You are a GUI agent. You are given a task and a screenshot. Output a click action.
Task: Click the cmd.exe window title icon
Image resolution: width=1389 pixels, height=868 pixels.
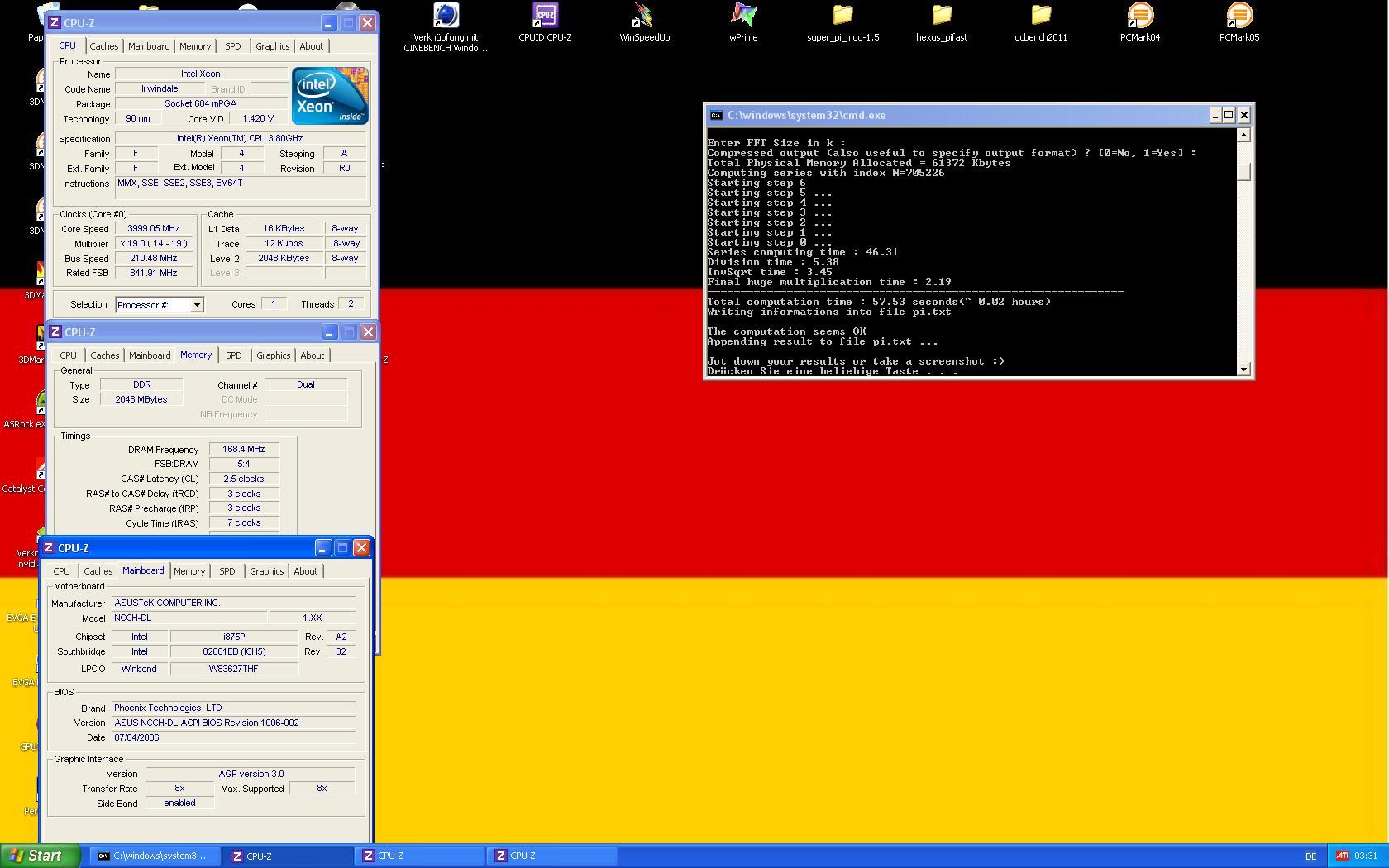[716, 116]
